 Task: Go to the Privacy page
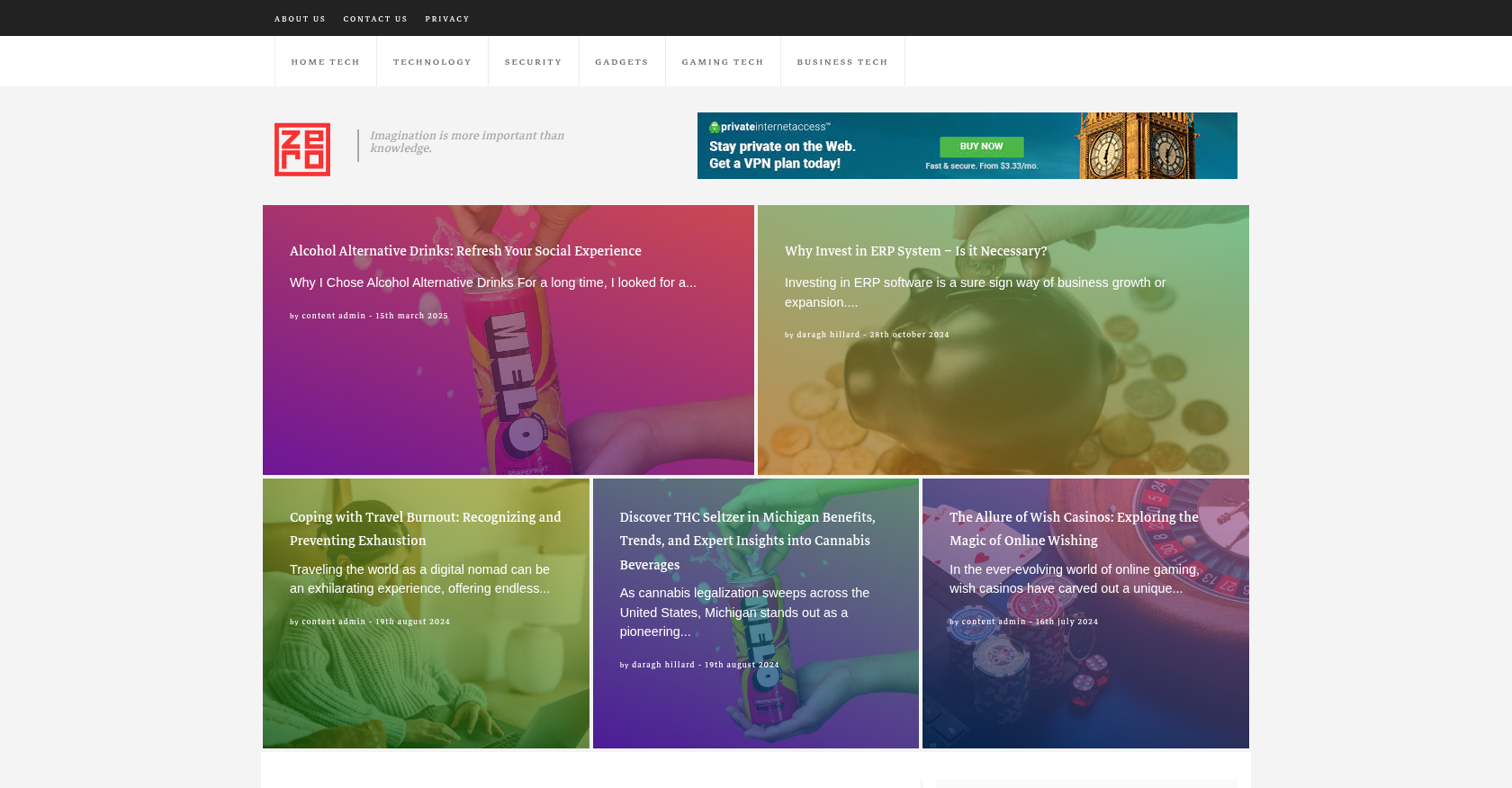pos(447,19)
